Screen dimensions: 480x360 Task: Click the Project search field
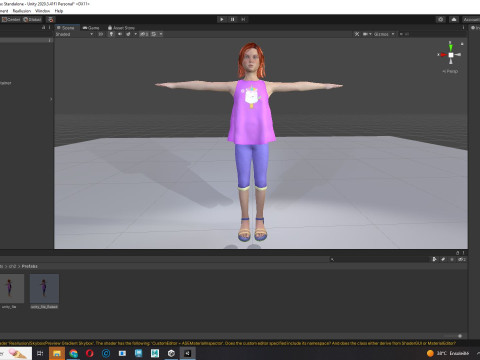(378, 259)
